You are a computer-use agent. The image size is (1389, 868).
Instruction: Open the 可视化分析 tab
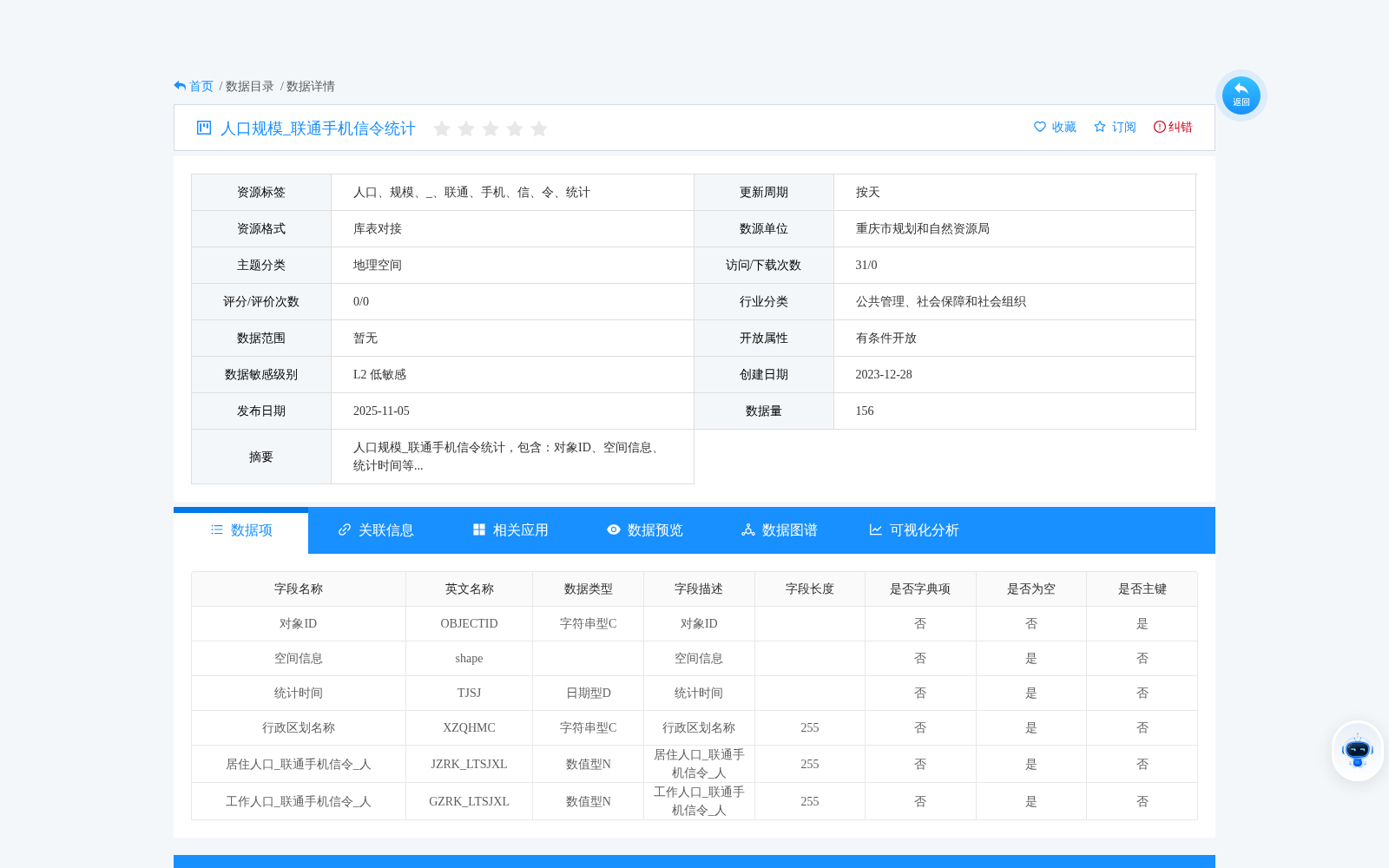[914, 530]
